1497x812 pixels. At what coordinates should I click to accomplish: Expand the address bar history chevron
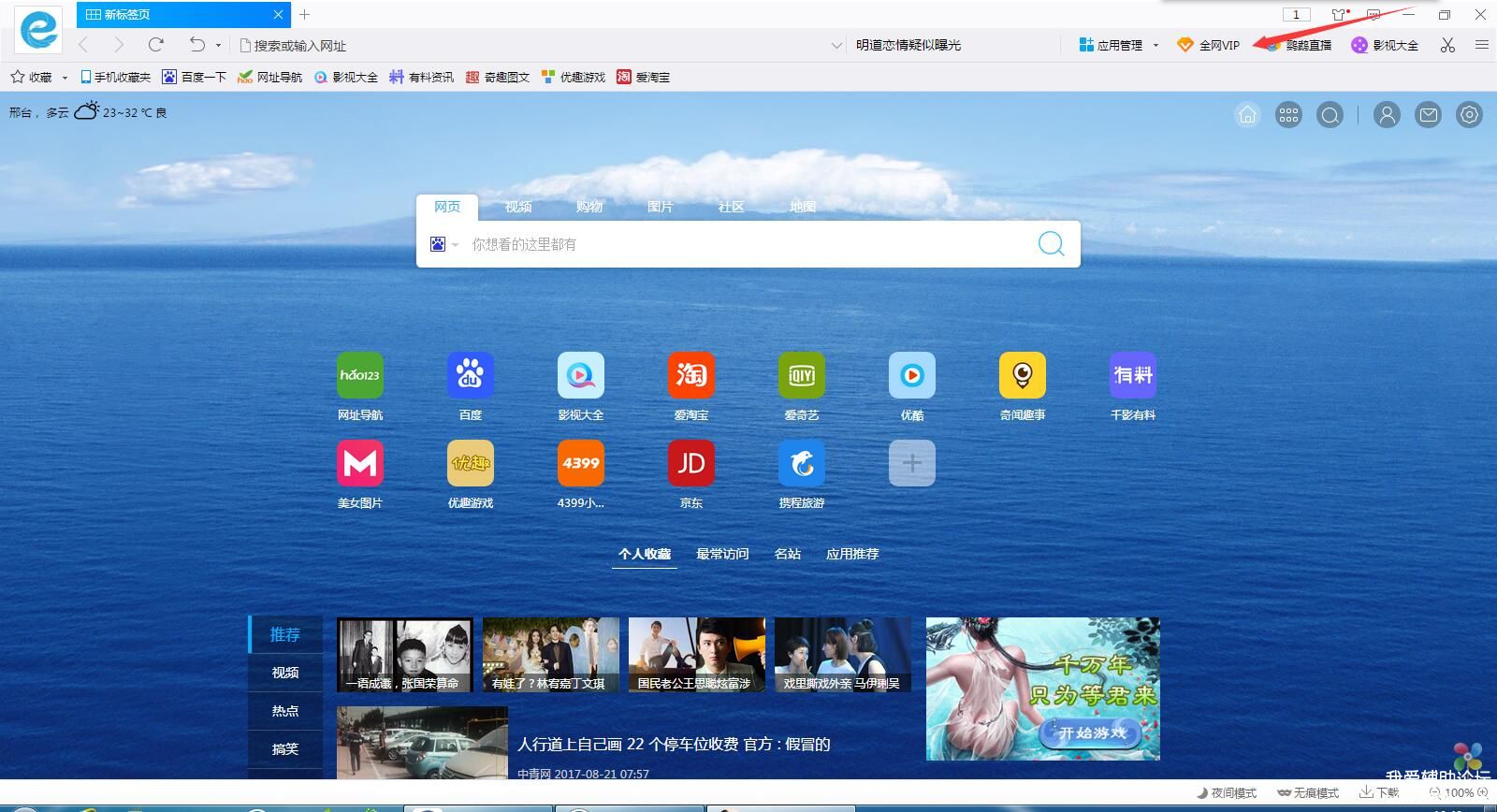pos(836,45)
